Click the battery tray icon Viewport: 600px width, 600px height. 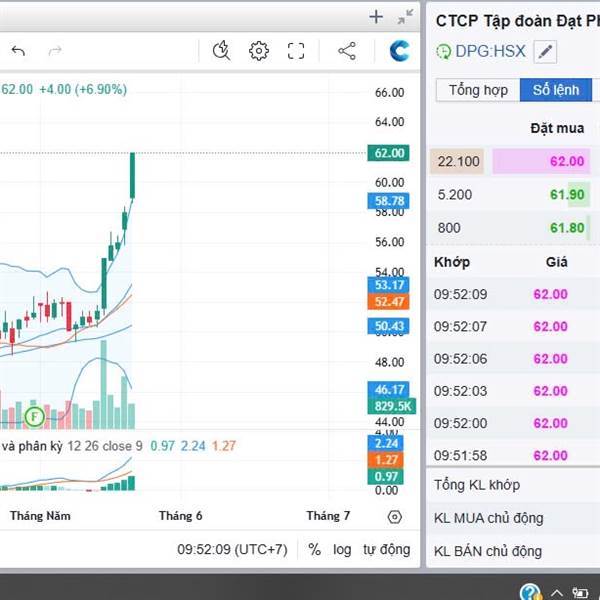click(580, 593)
